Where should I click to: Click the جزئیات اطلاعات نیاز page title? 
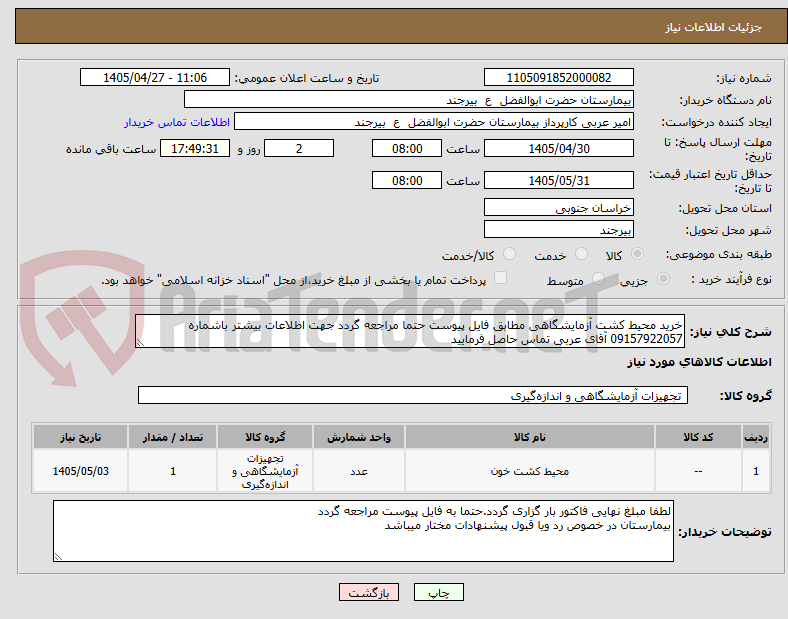[x=714, y=27]
